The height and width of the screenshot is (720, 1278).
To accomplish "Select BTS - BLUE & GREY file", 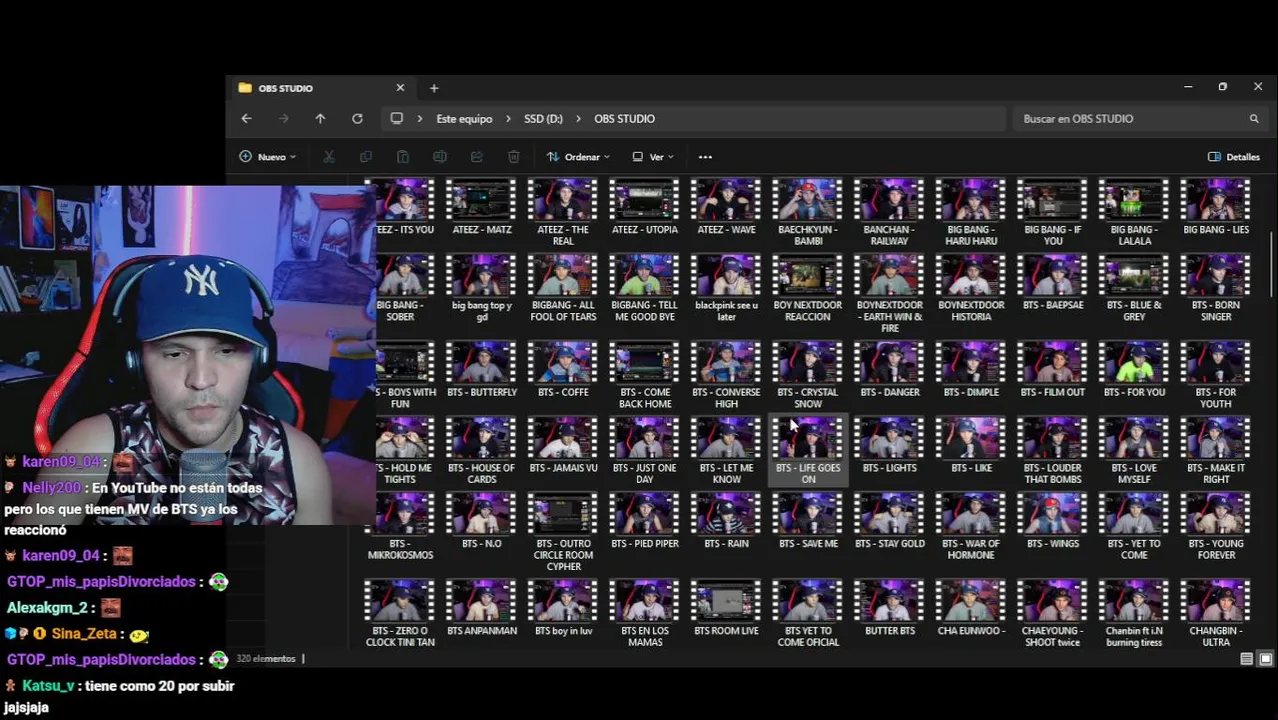I will tap(1134, 289).
